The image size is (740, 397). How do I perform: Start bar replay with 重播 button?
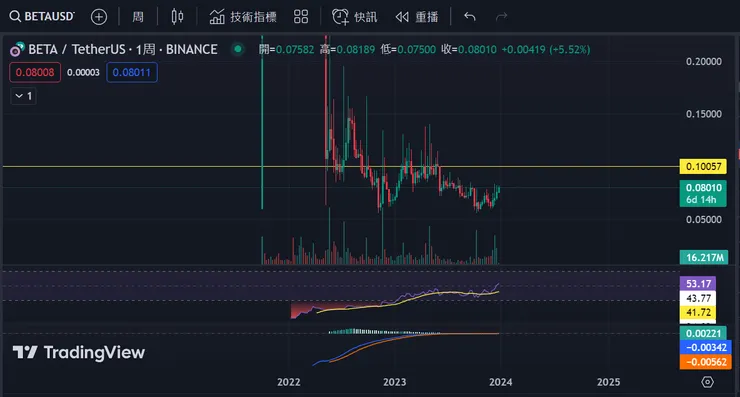(417, 17)
